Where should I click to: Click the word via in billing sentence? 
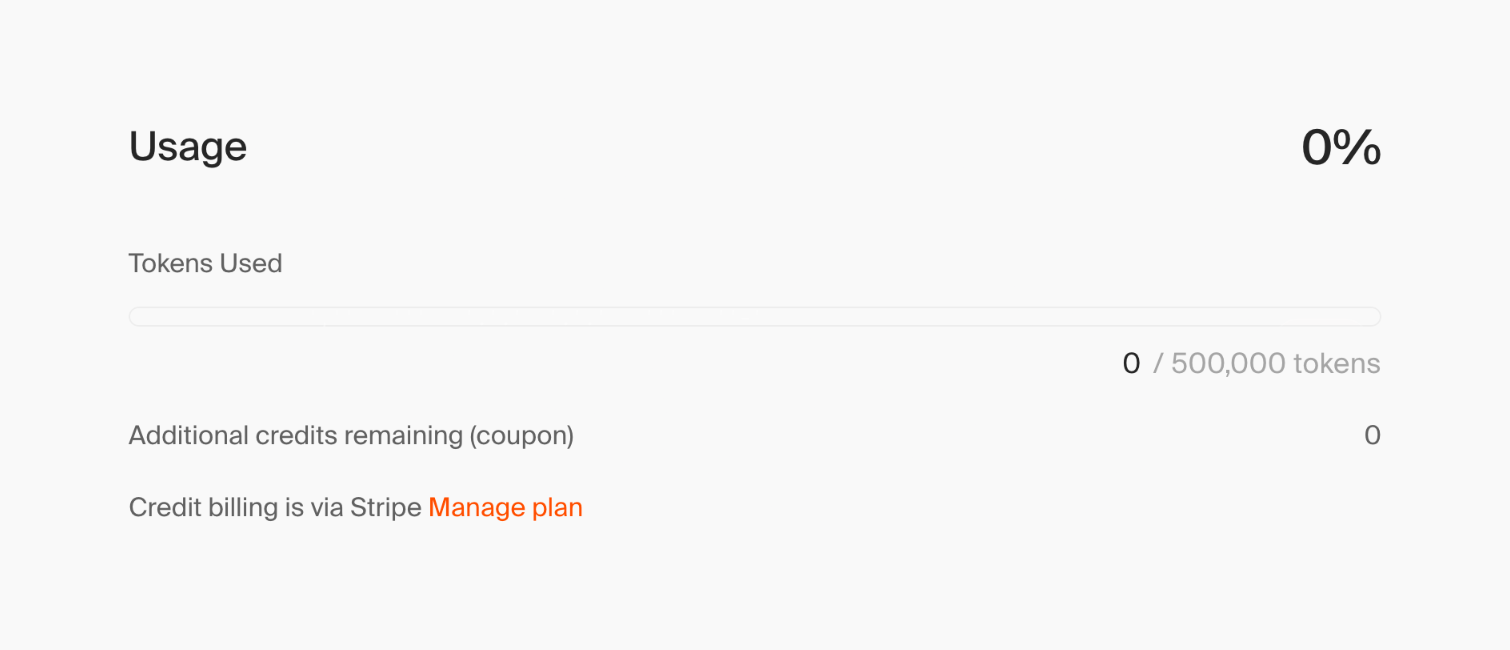click(x=327, y=508)
